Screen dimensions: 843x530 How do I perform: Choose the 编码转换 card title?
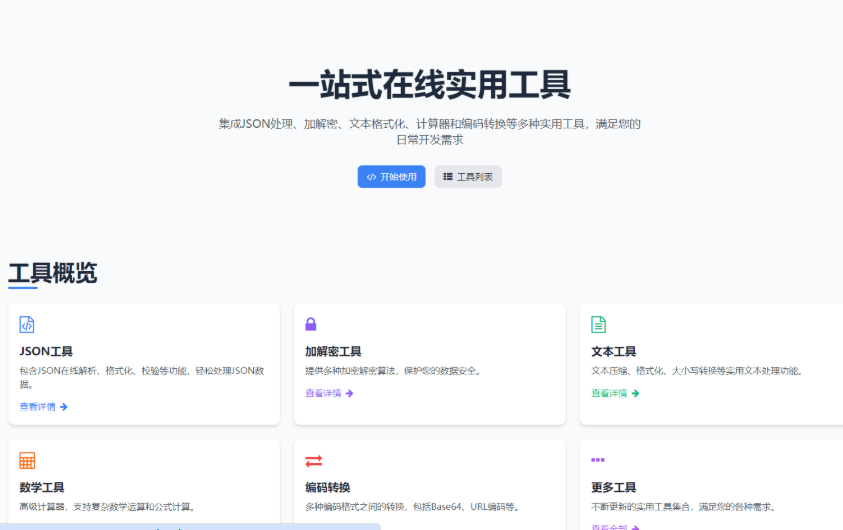coord(327,488)
